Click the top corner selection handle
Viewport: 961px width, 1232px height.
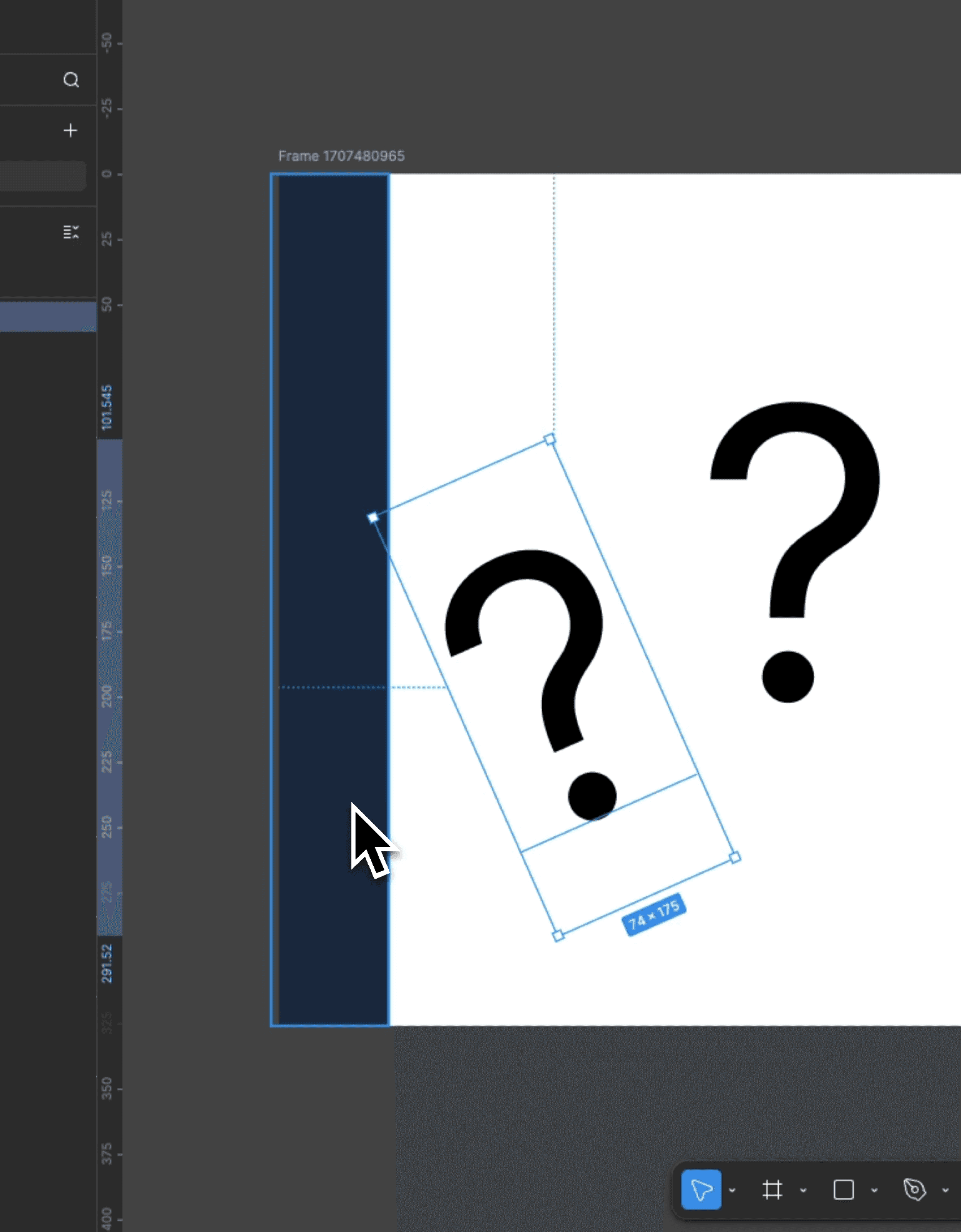549,439
